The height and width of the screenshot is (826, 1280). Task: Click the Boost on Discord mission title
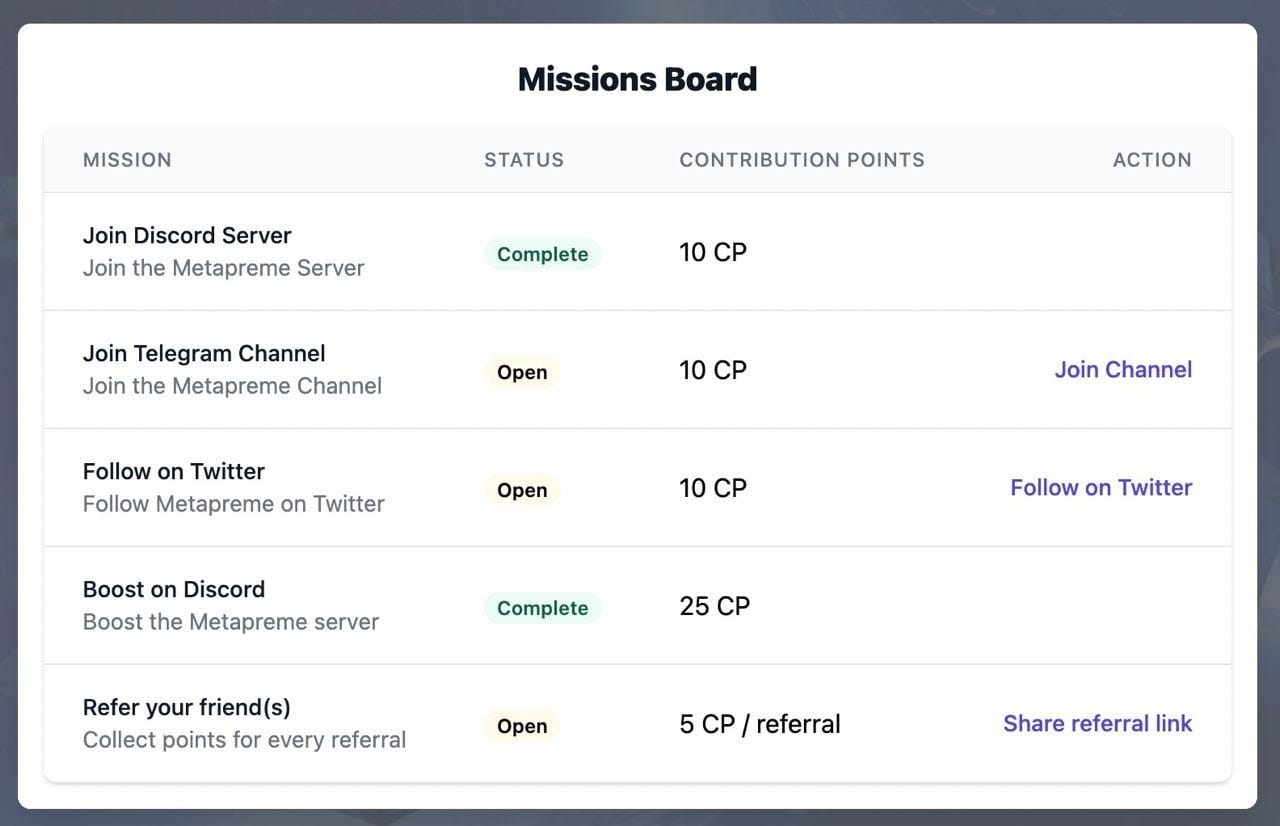(x=174, y=590)
